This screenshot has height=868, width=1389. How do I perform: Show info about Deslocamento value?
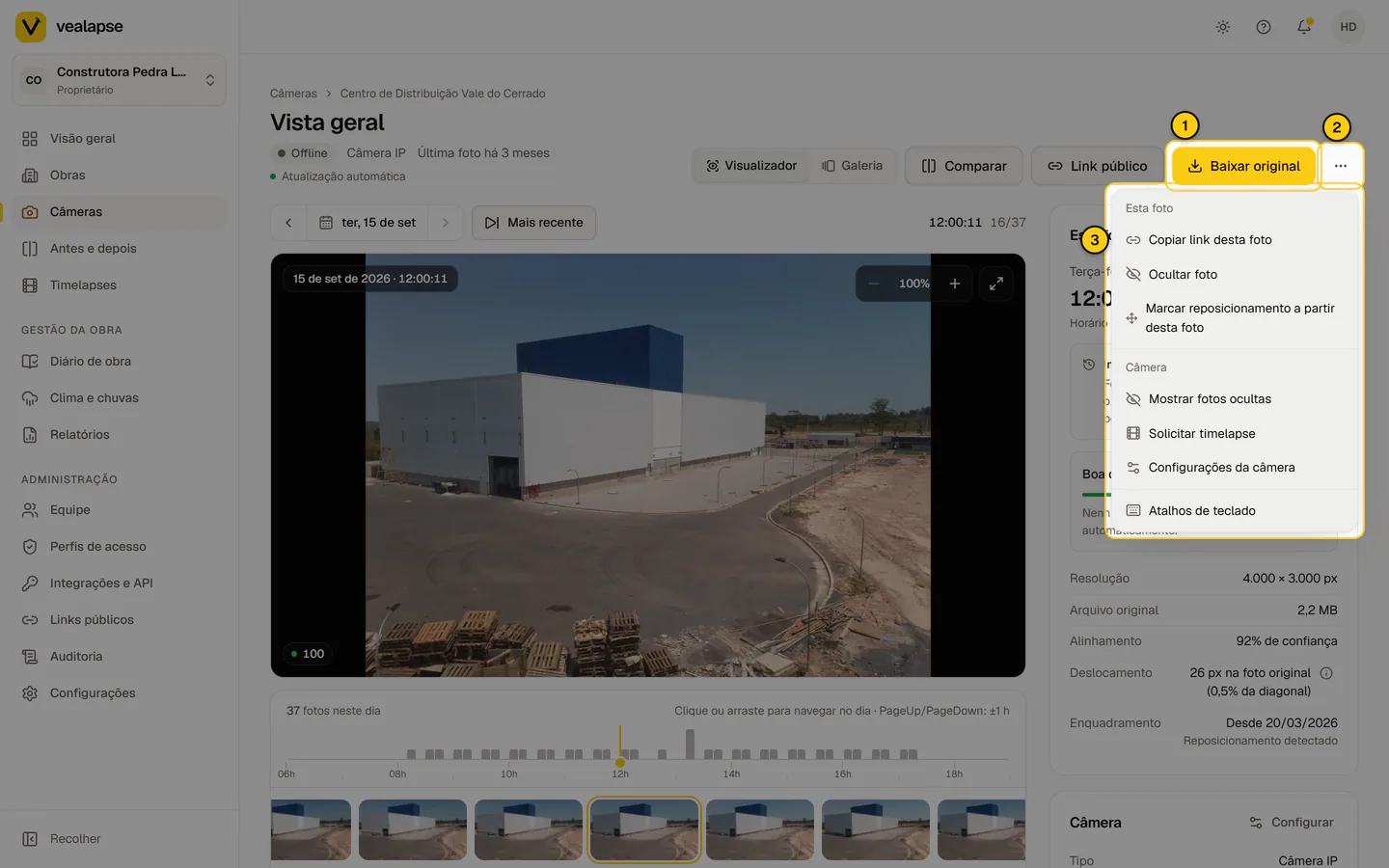pos(1326,673)
